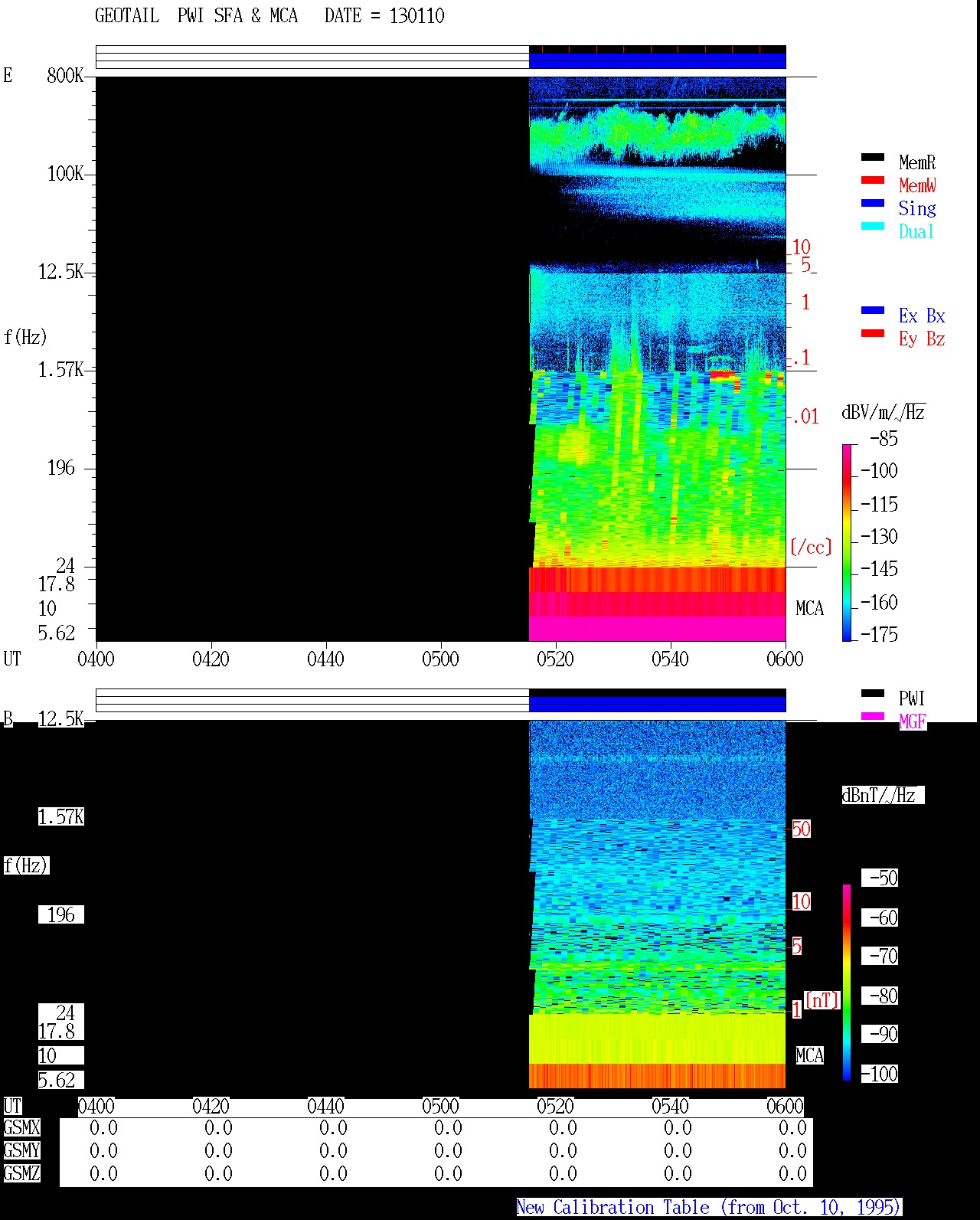Select the GEOTAIL PWI SFA & MCA title
The image size is (980, 1220).
point(196,16)
